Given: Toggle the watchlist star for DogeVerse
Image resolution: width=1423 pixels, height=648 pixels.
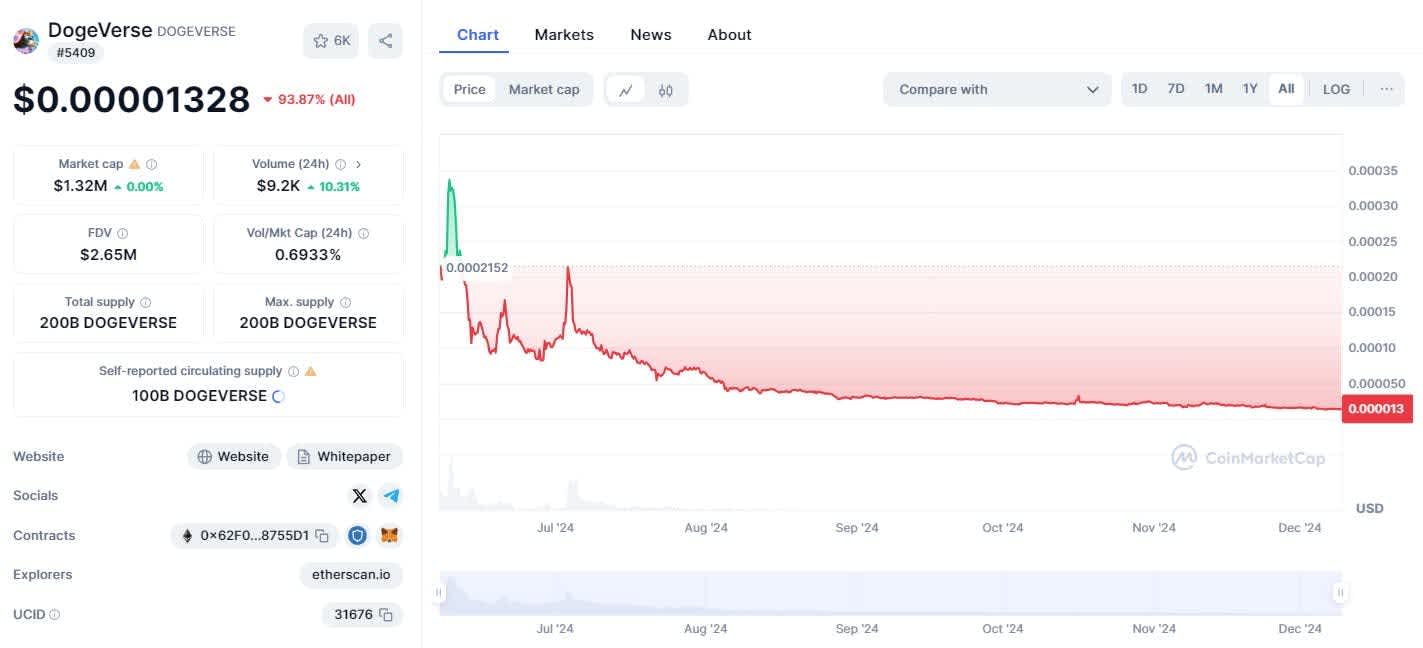Looking at the screenshot, I should pos(320,40).
